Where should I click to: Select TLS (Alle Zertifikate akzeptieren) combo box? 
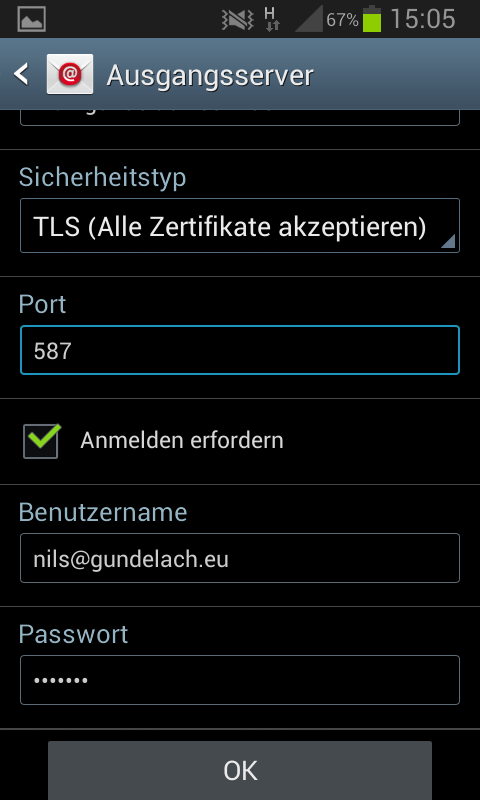coord(240,226)
